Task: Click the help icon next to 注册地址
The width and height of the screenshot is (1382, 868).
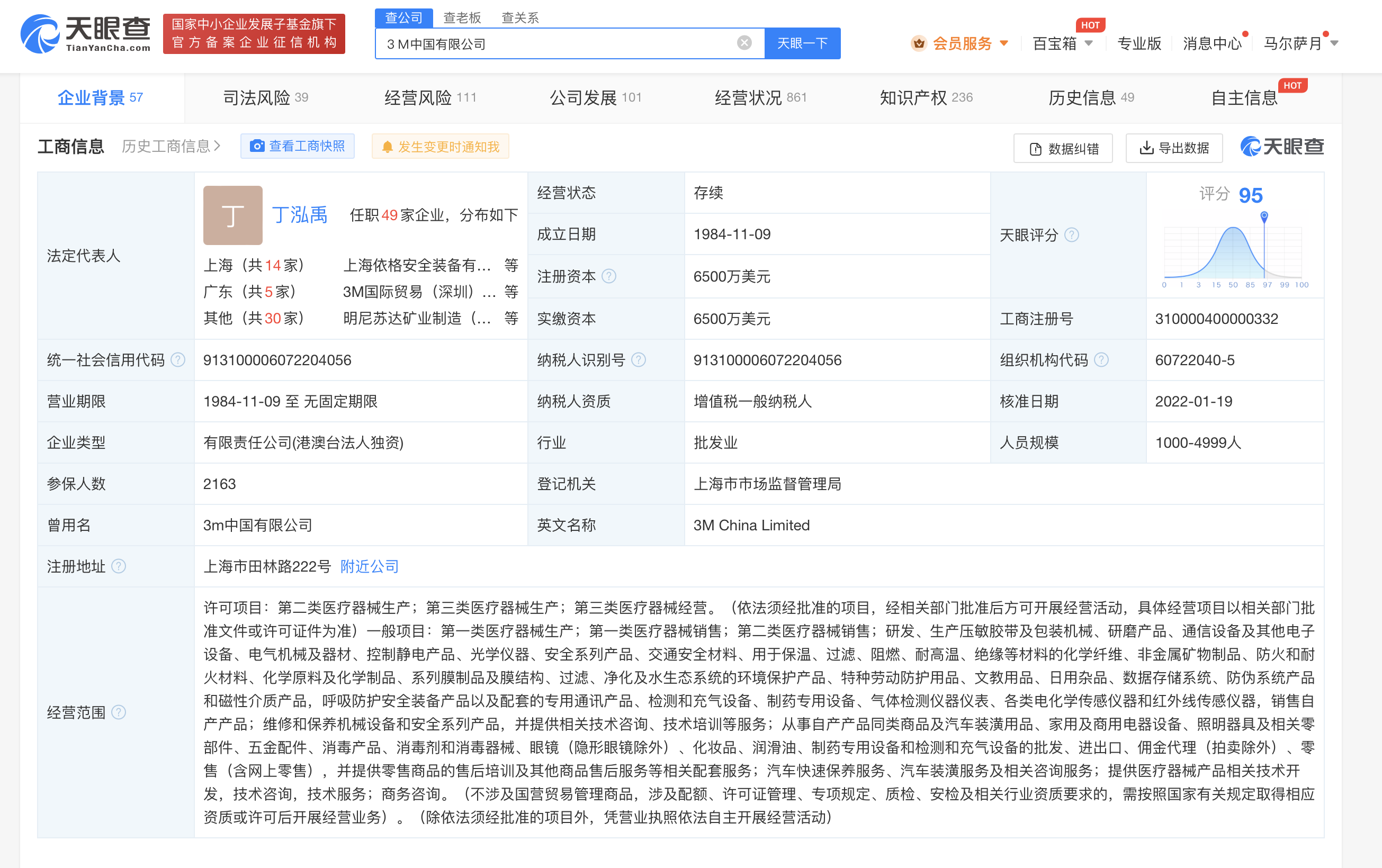Action: [x=118, y=566]
